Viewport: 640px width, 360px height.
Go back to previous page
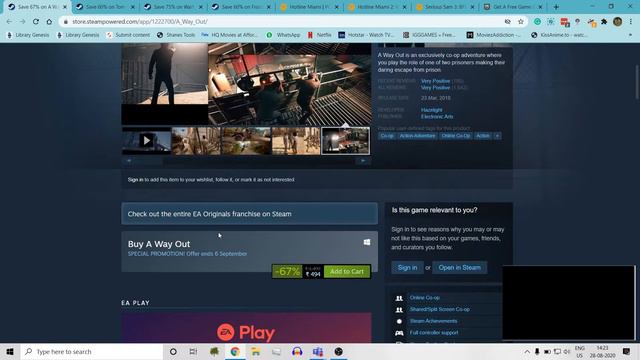[9, 22]
